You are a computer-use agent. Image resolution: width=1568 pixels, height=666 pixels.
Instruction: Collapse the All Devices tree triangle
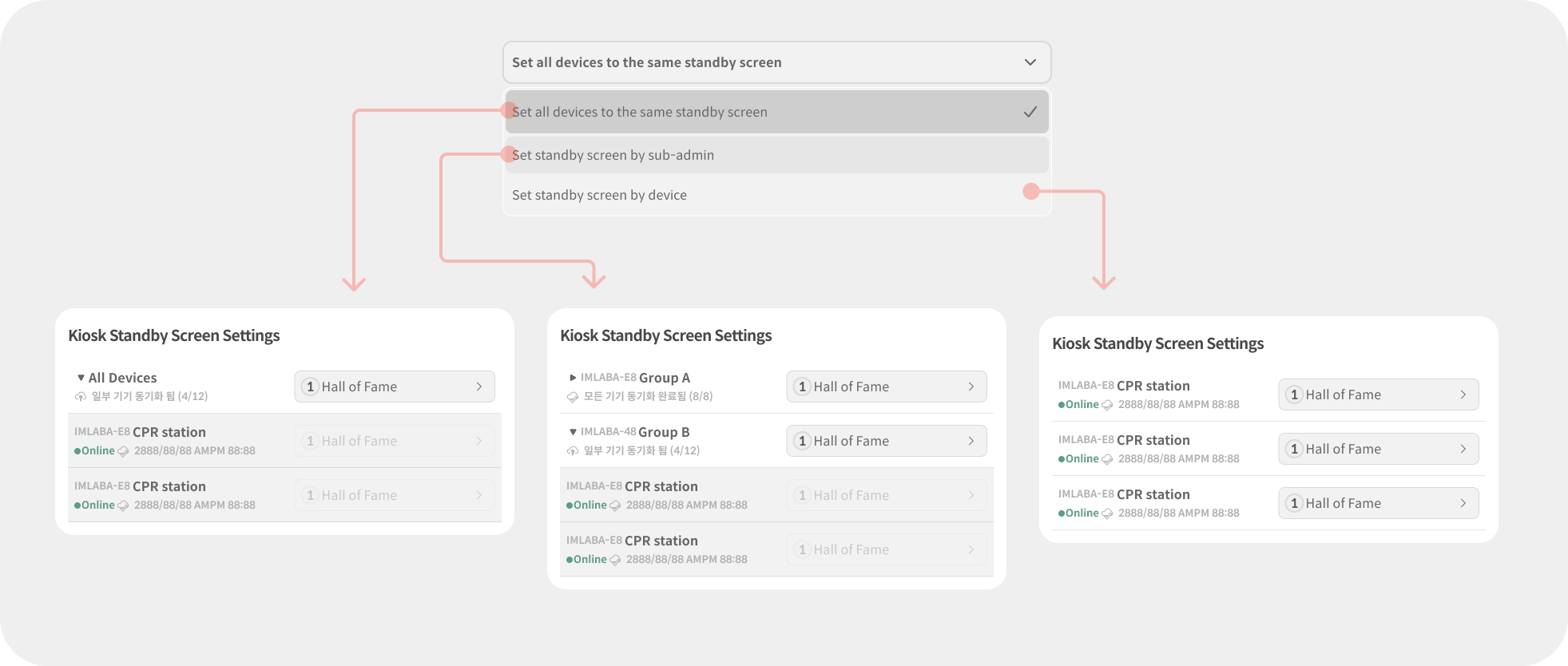[81, 378]
